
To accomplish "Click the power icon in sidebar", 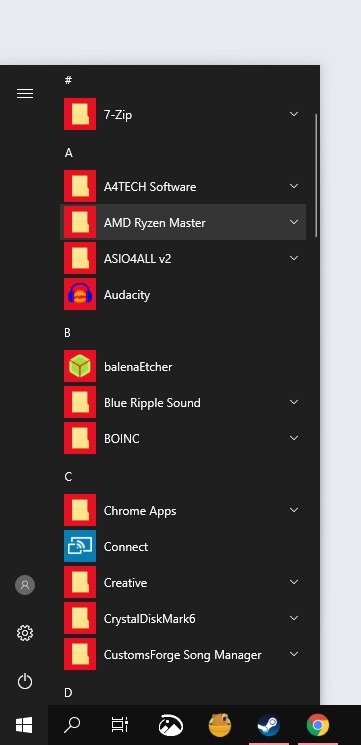I will [25, 681].
